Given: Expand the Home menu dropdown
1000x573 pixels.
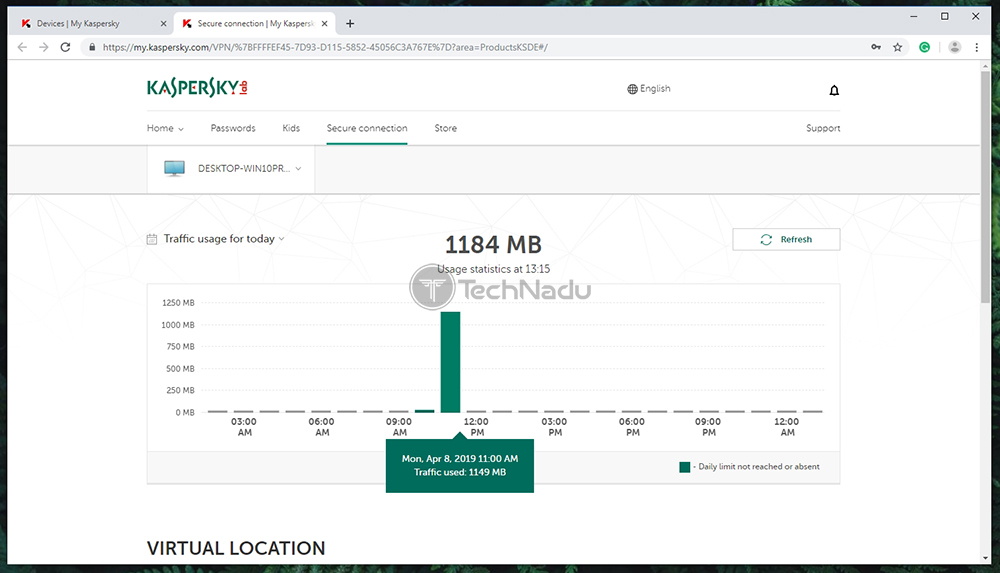Looking at the screenshot, I should click(165, 128).
